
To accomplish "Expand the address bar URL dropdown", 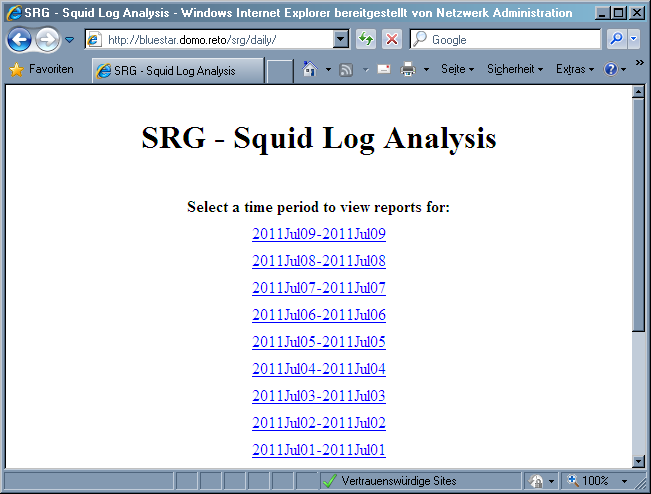I will point(340,40).
